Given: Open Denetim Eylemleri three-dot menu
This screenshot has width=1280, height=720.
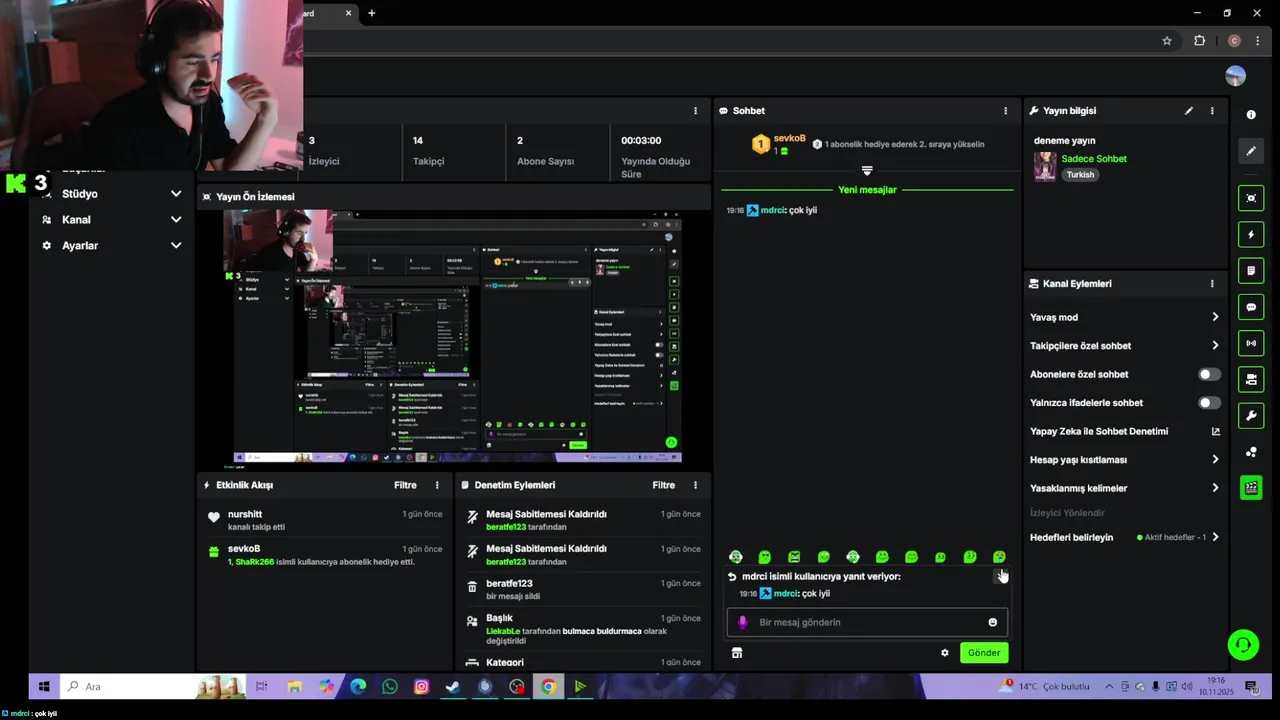Looking at the screenshot, I should tap(695, 485).
